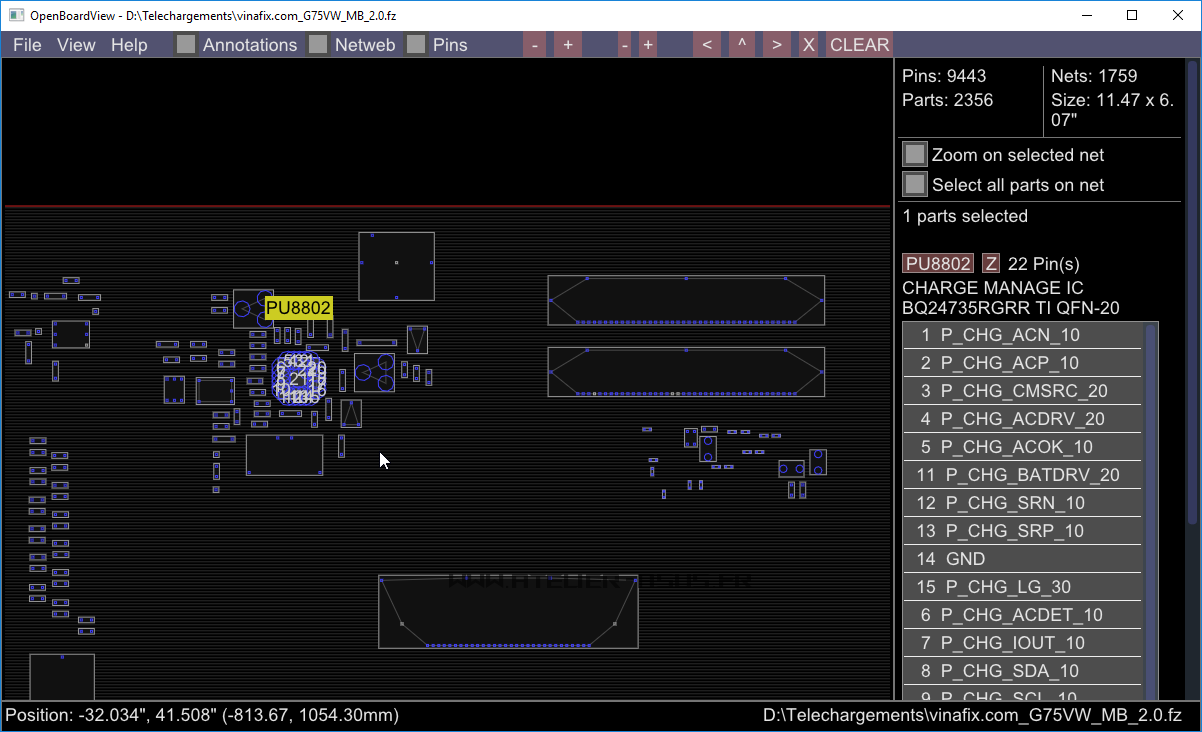Enable the Annotations checkbox
Image resolution: width=1202 pixels, height=732 pixels.
click(x=186, y=45)
